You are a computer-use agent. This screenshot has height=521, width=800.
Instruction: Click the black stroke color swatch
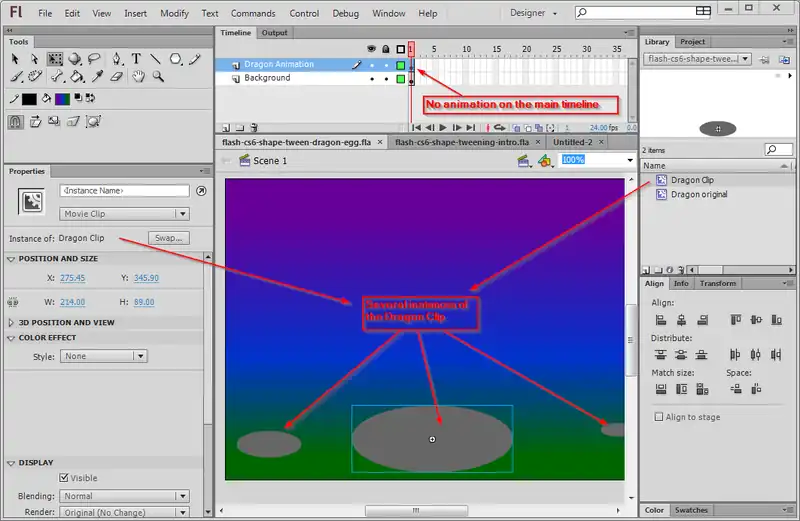coord(29,99)
